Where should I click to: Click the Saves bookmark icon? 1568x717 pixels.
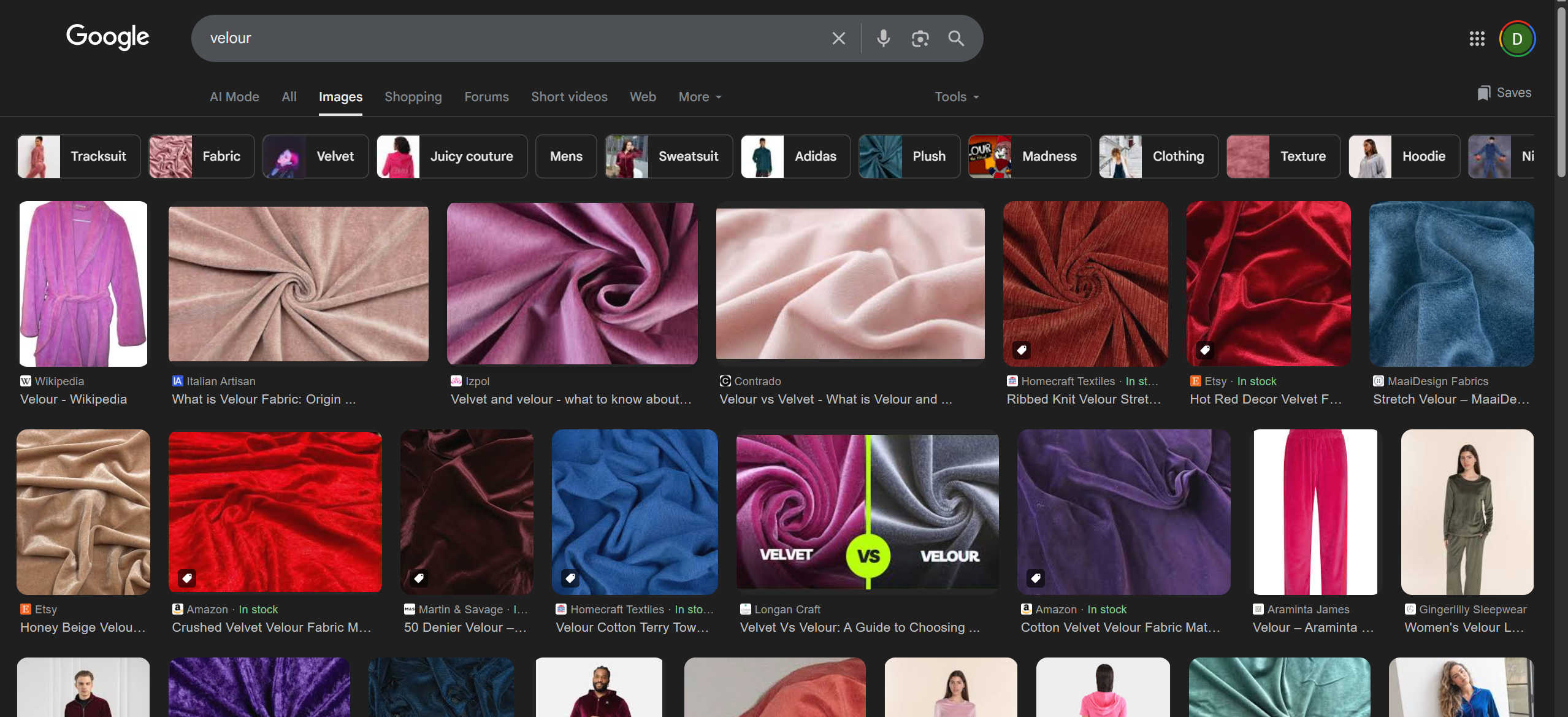click(x=1483, y=93)
